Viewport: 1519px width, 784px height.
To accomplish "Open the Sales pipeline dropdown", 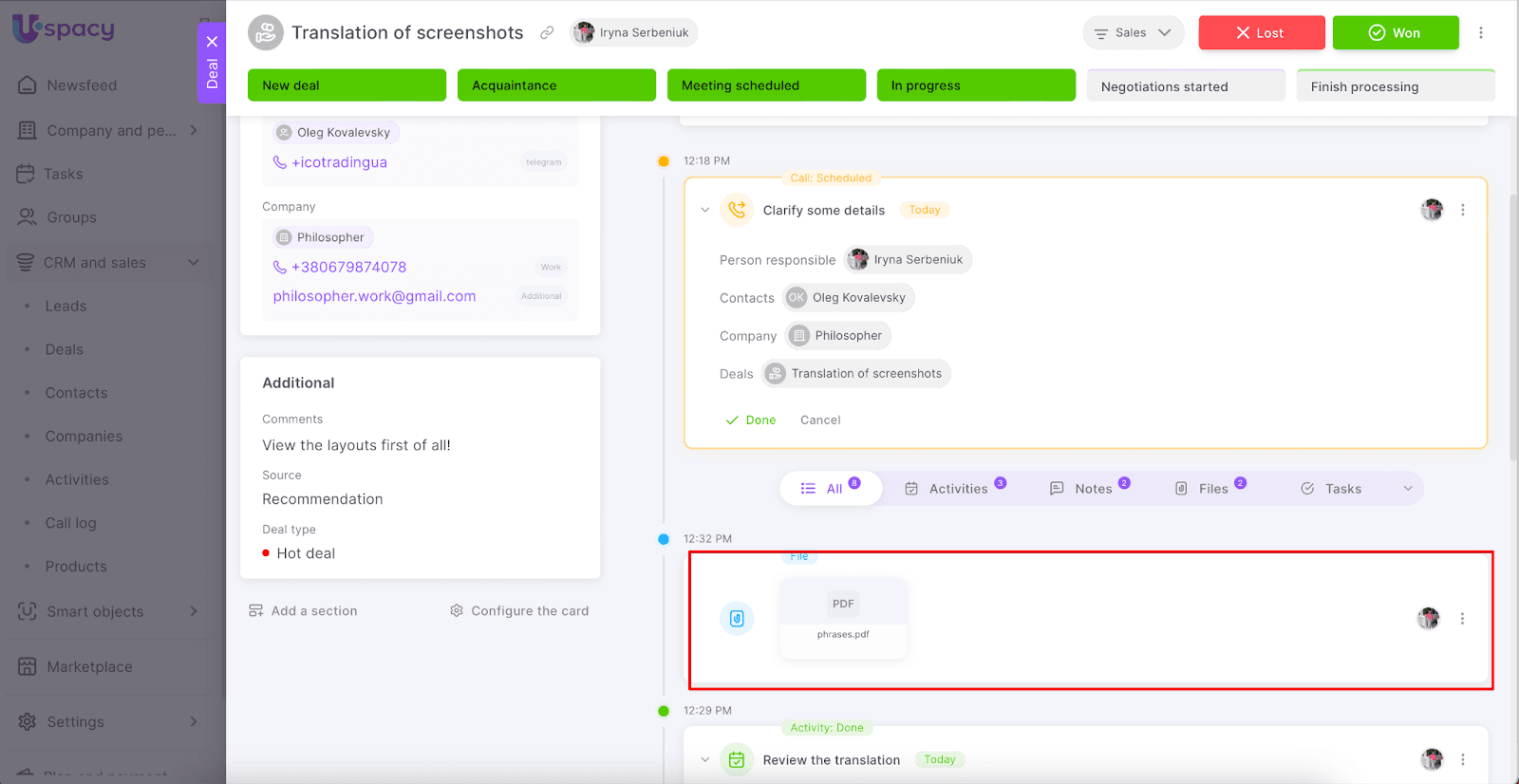I will [1133, 33].
